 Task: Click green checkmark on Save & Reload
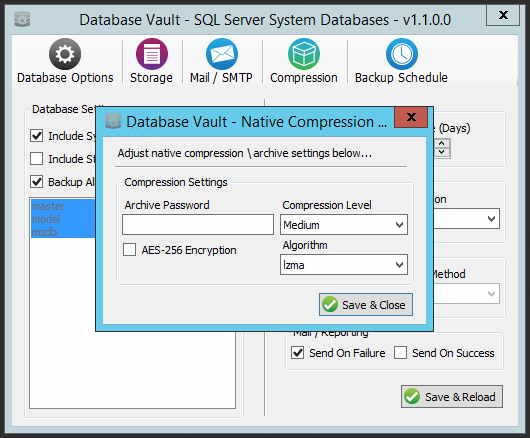click(x=412, y=396)
